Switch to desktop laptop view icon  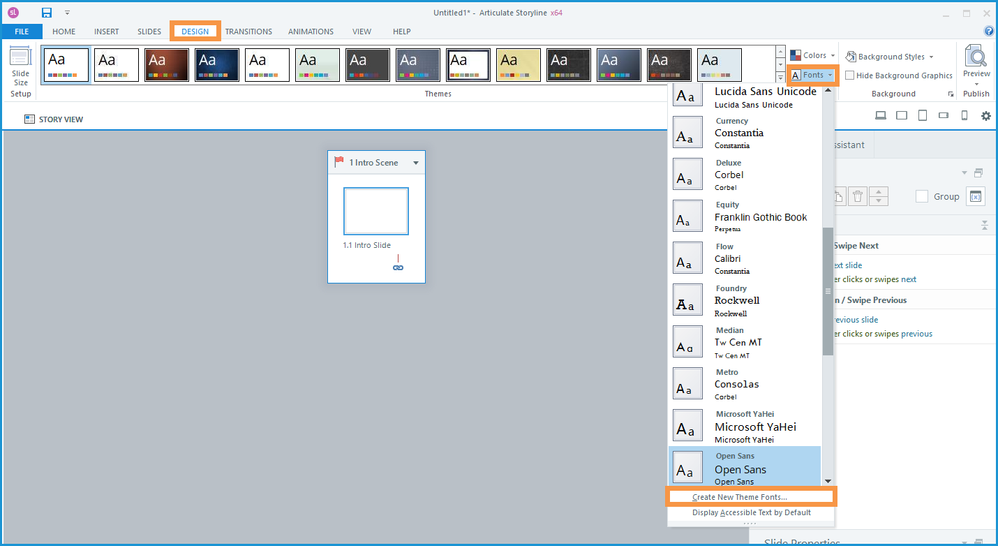click(x=881, y=116)
